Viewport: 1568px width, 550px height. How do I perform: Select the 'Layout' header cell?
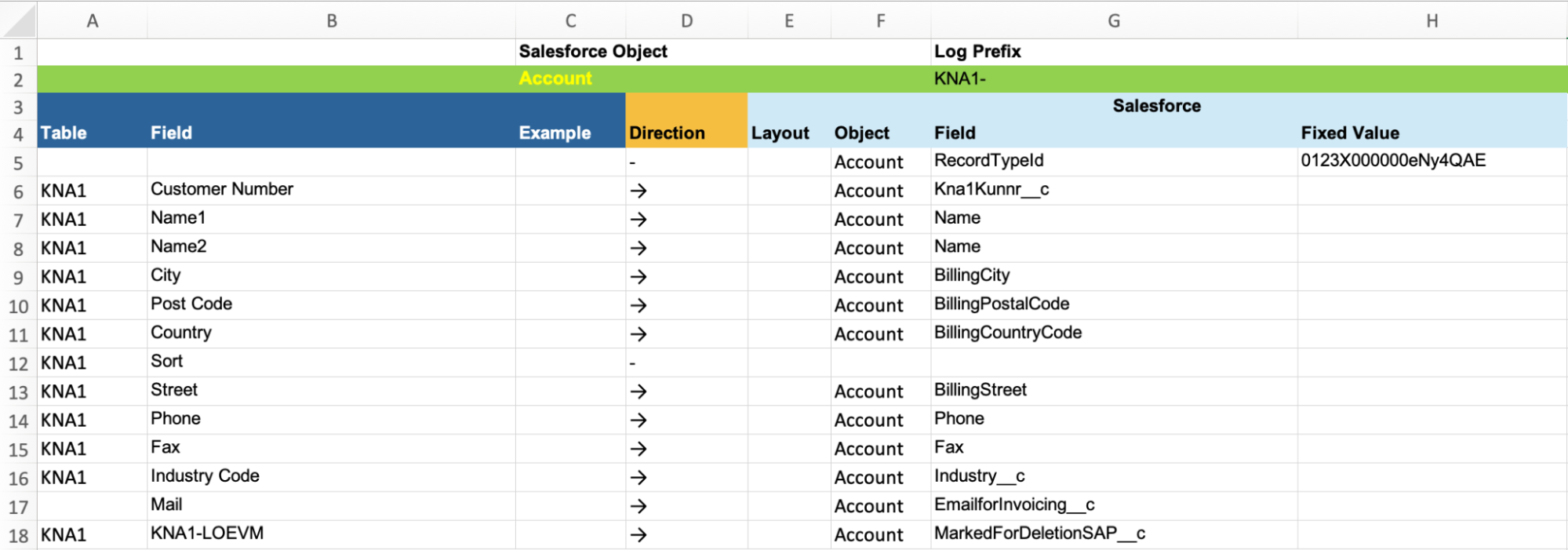789,133
